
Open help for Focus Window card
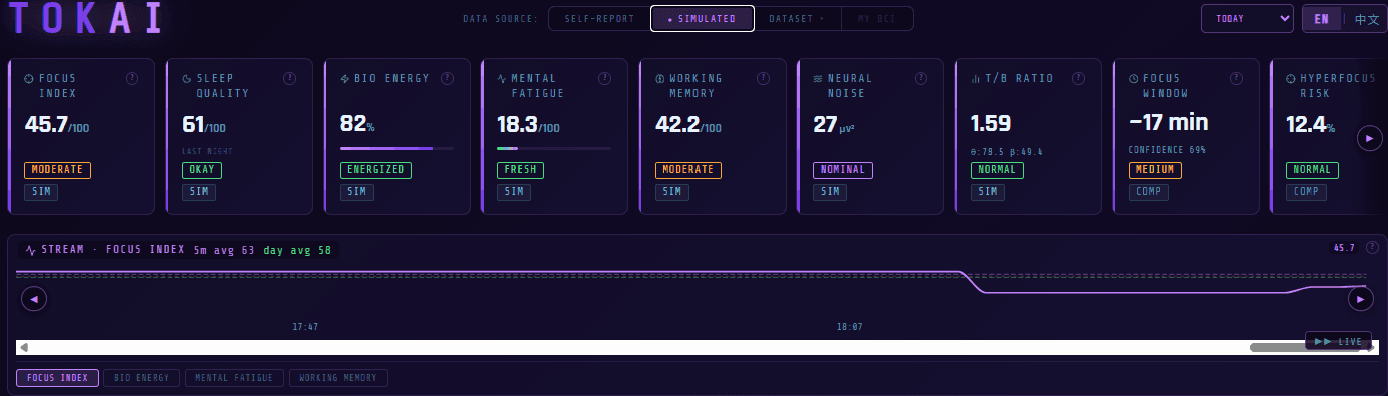[1236, 78]
